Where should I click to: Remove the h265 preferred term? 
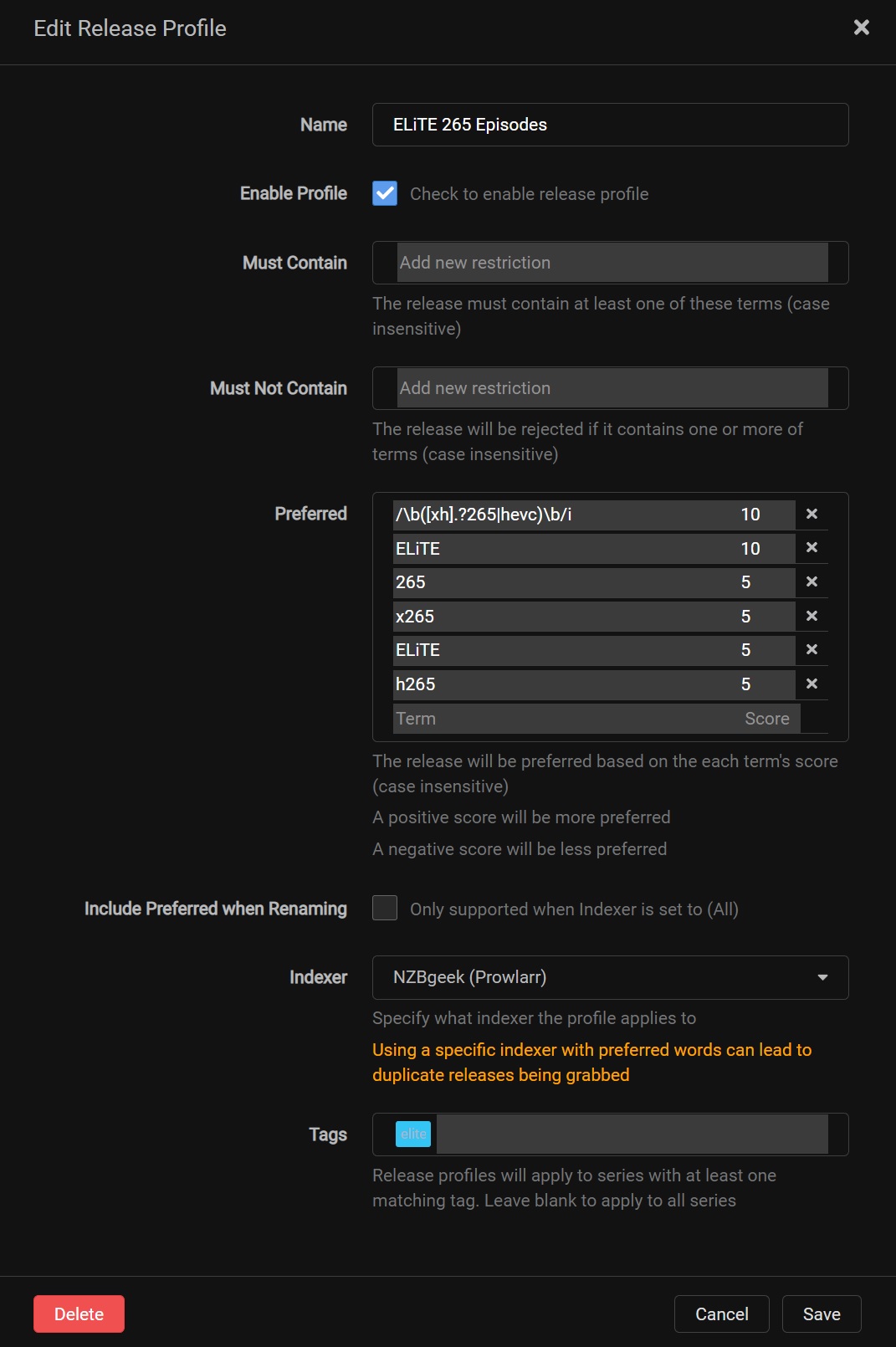[x=812, y=684]
